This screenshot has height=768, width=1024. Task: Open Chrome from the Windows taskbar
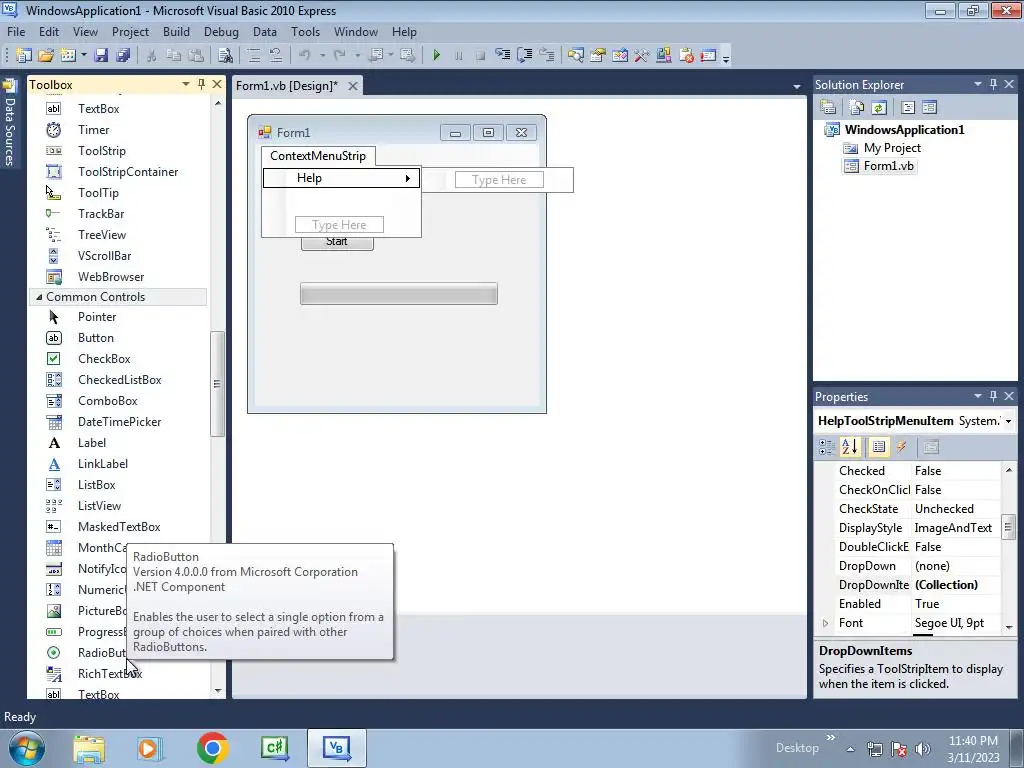[212, 748]
